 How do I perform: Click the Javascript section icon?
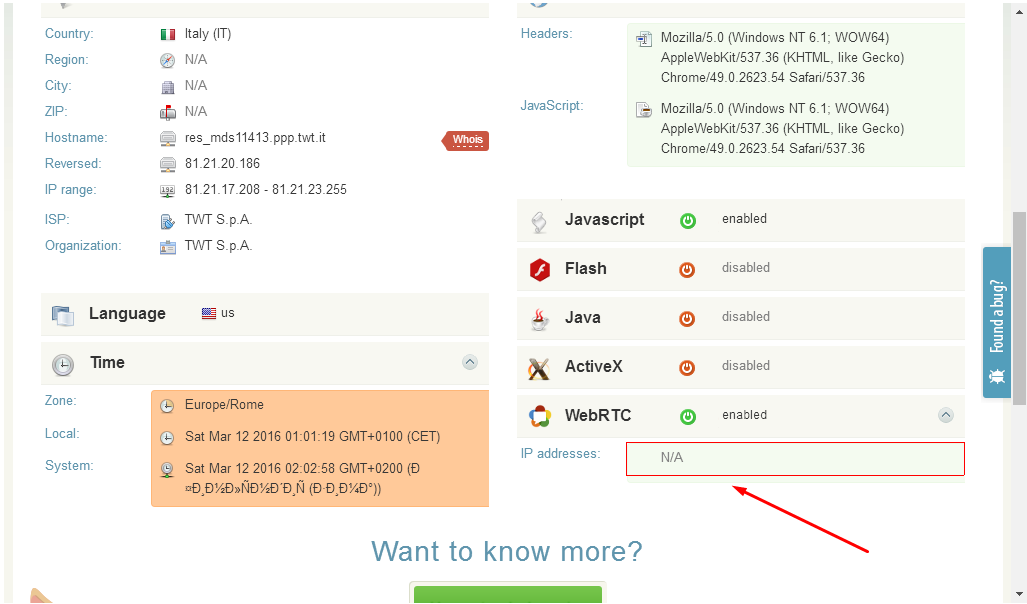coord(539,221)
